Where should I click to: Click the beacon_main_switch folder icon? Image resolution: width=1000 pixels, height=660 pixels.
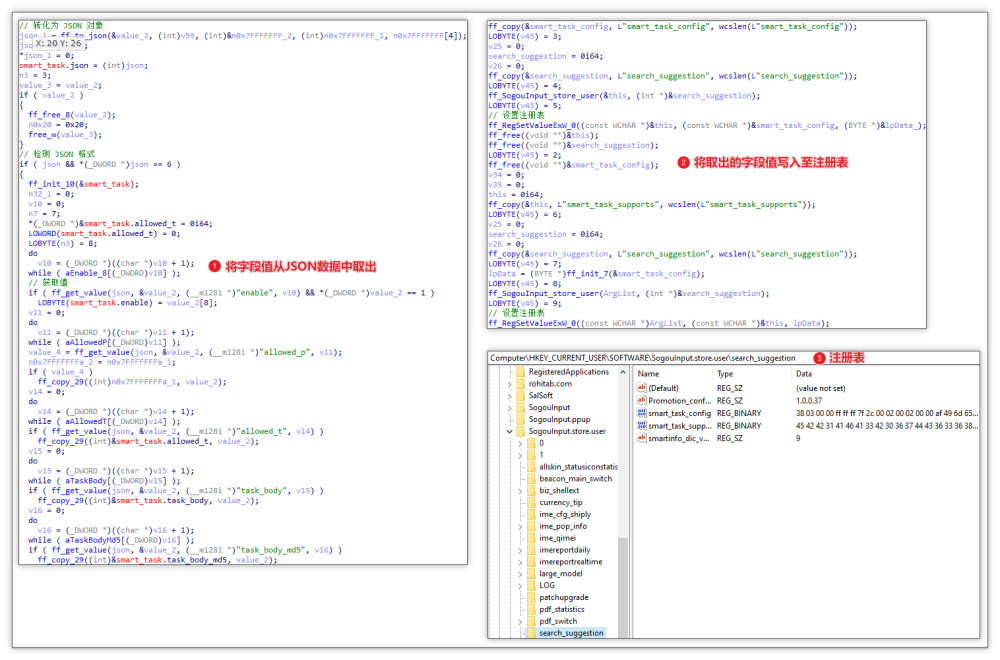pos(531,478)
